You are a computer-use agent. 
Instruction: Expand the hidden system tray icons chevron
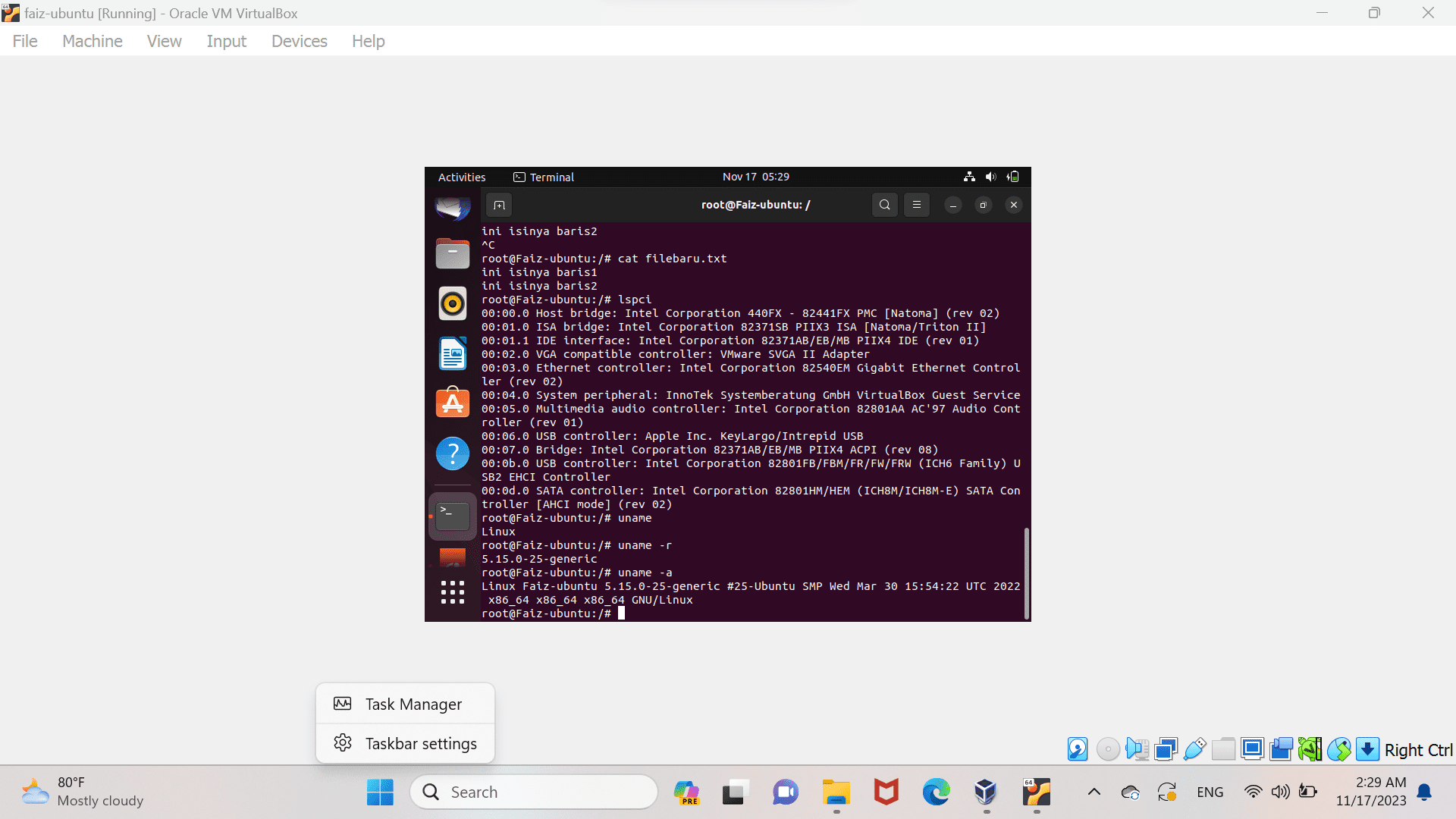tap(1094, 792)
